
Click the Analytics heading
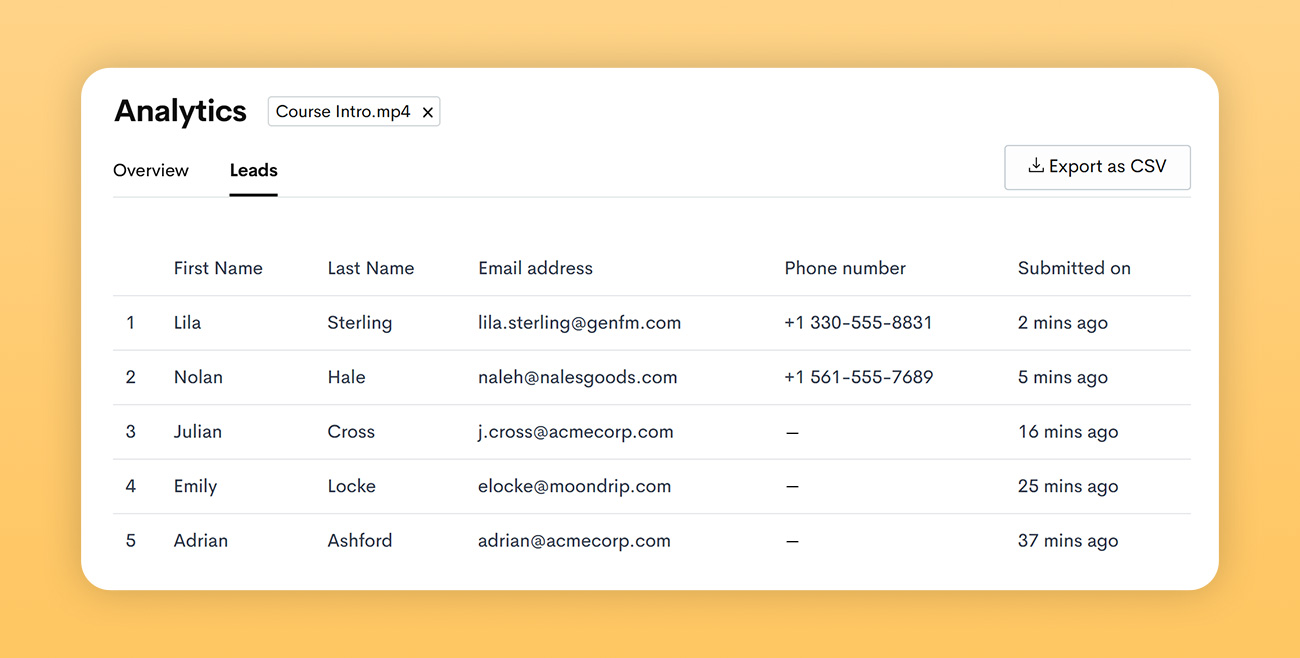(x=180, y=111)
